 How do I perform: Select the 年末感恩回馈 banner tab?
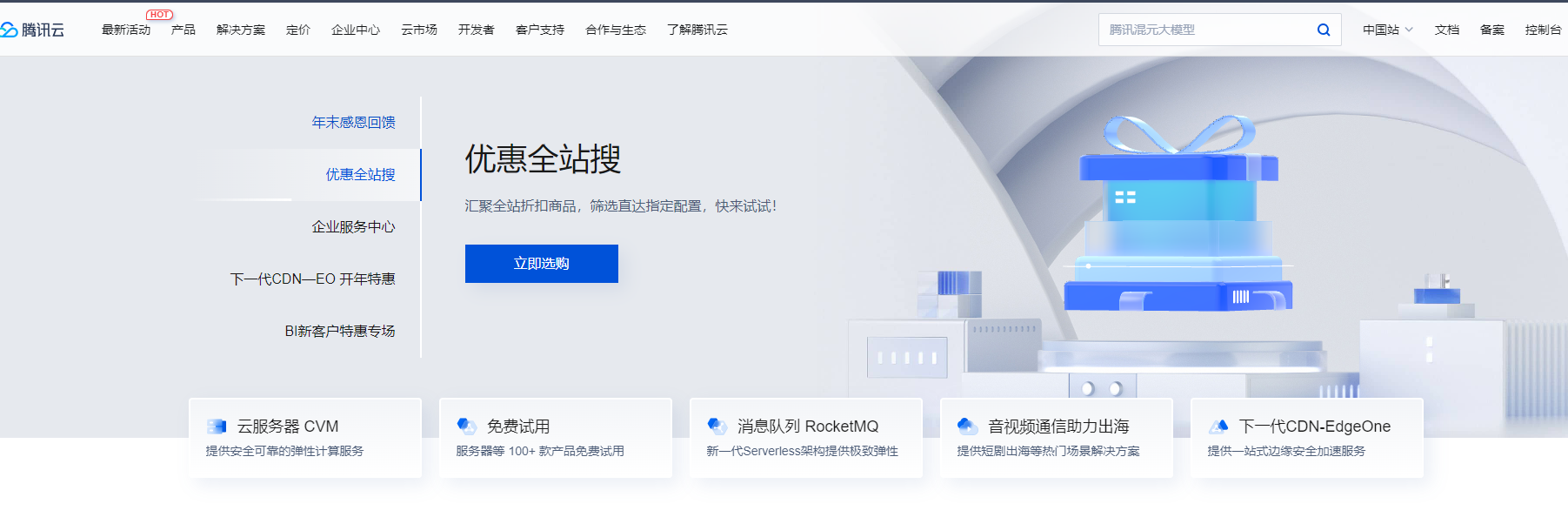[x=353, y=123]
